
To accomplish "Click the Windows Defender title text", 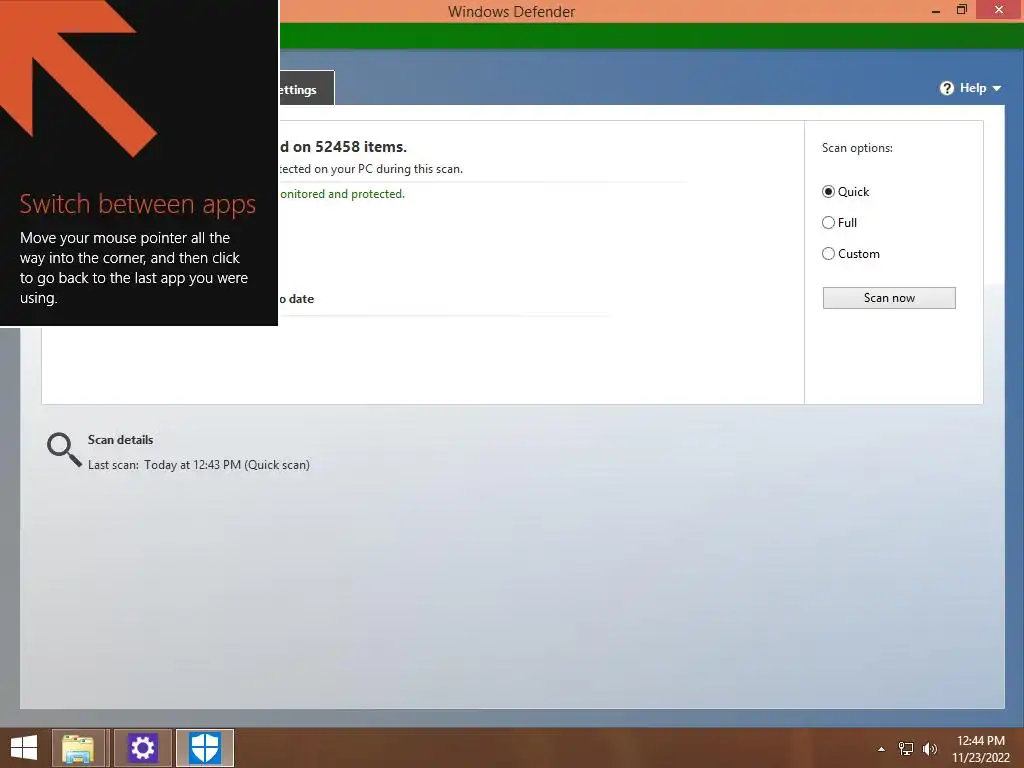I will point(511,12).
